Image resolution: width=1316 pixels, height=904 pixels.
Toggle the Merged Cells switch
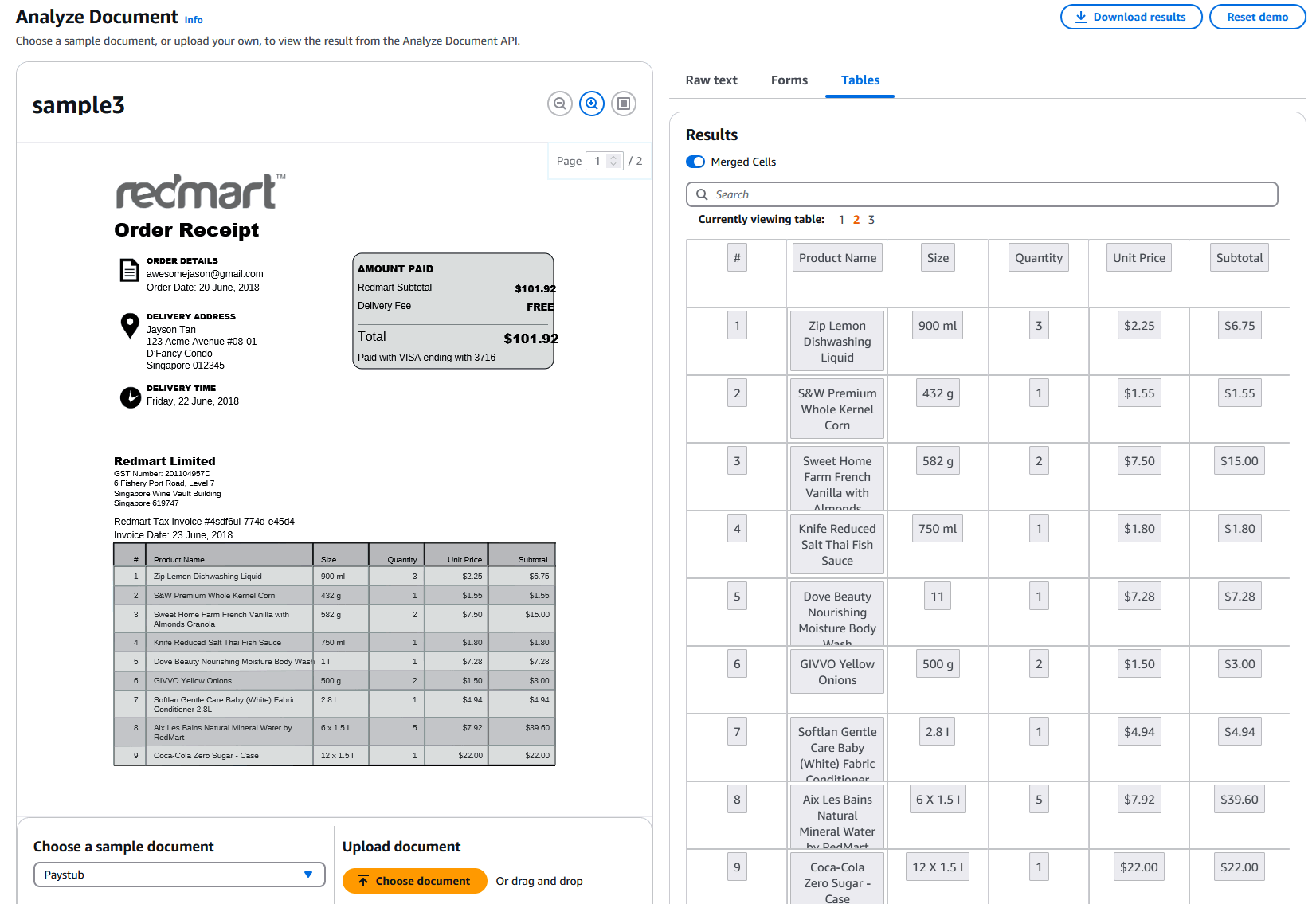click(x=695, y=162)
